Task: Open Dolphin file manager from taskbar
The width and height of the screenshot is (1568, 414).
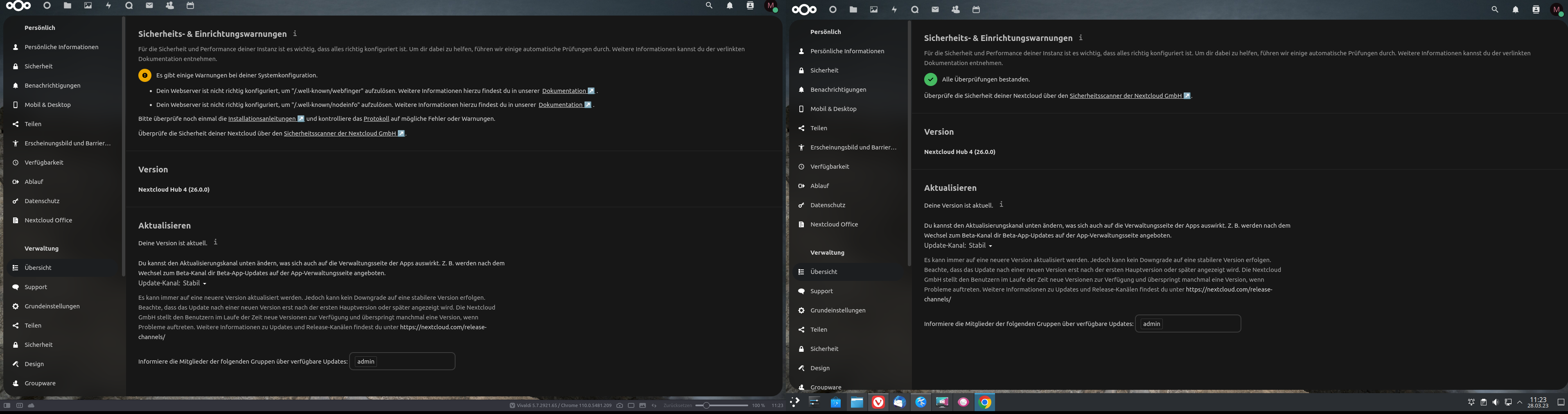Action: point(857,403)
